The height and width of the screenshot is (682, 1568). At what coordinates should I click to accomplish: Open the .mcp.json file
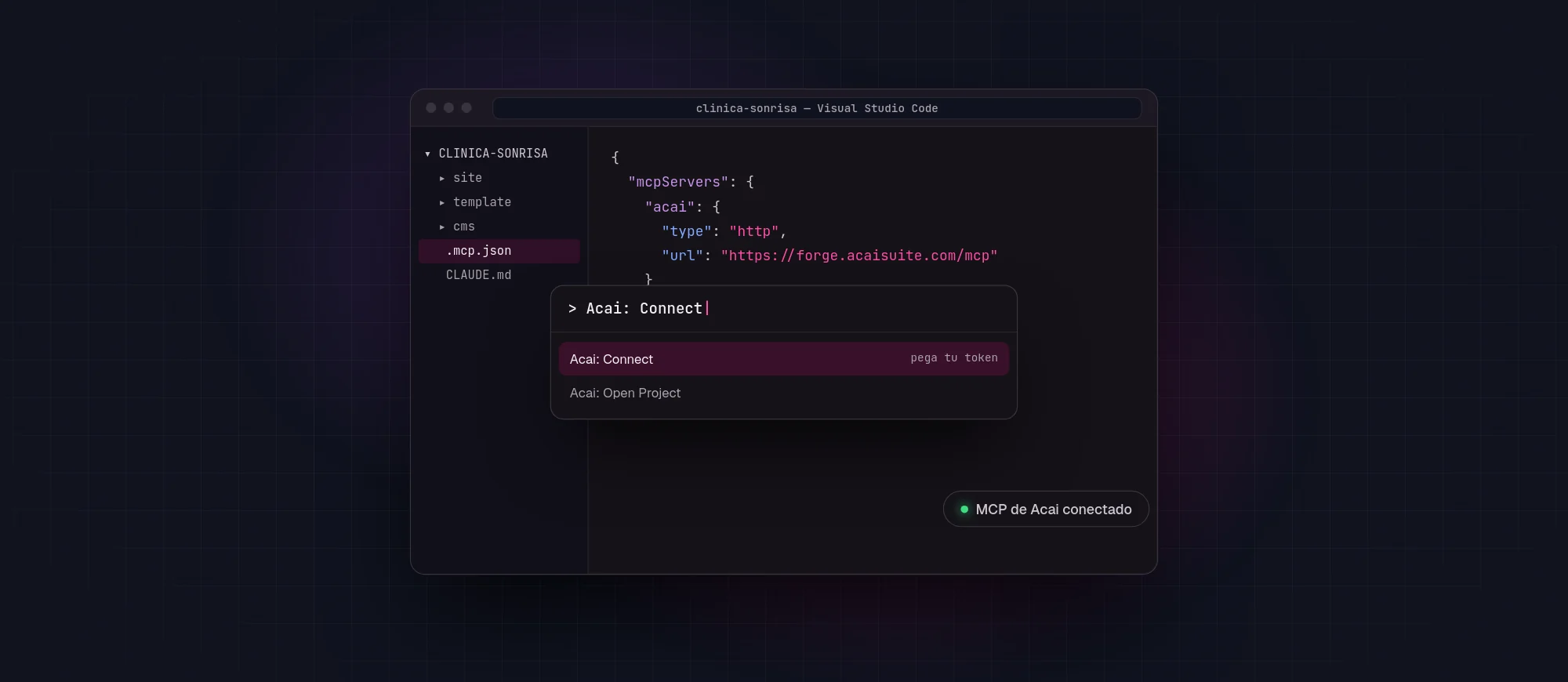pyautogui.click(x=499, y=251)
